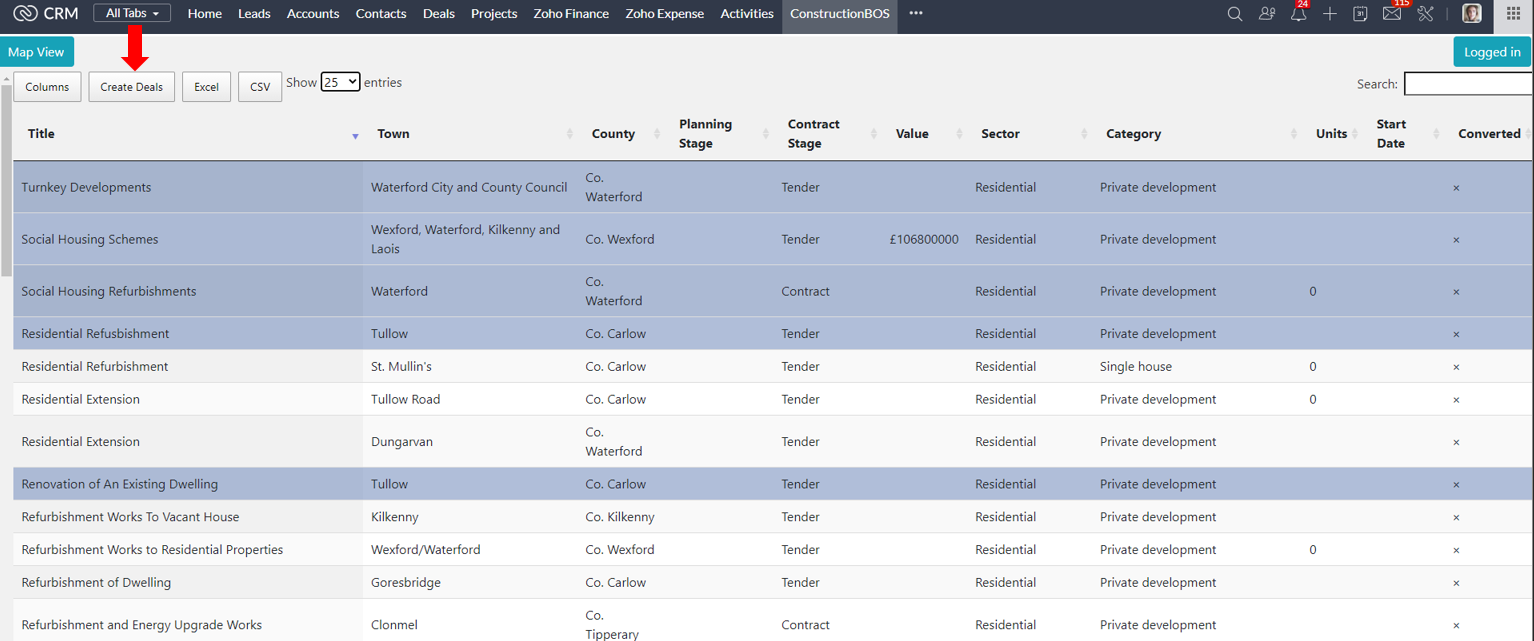This screenshot has height=641, width=1534.
Task: Sort by Contract Stage column header
Action: [x=827, y=134]
